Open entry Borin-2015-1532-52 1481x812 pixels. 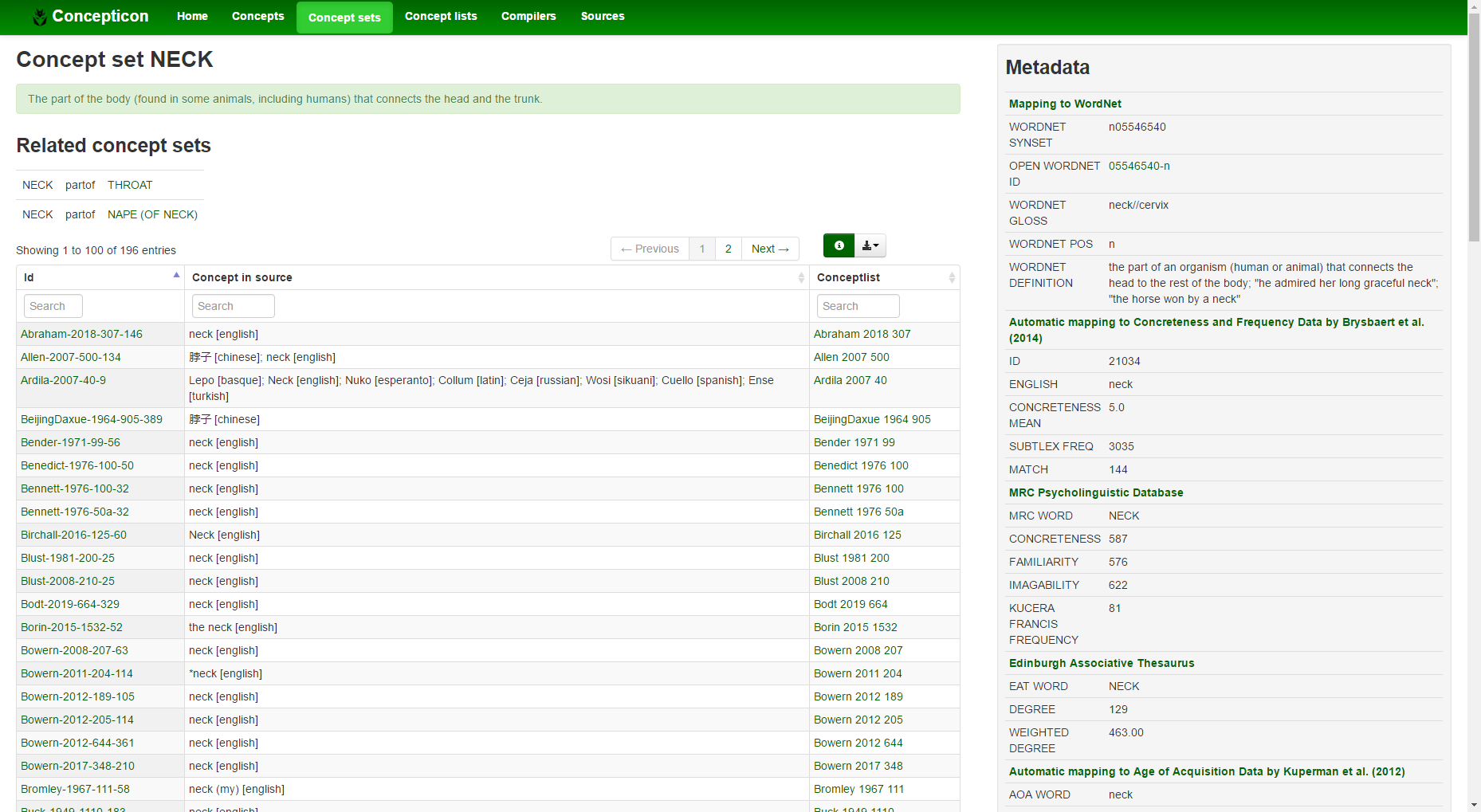pyautogui.click(x=72, y=627)
